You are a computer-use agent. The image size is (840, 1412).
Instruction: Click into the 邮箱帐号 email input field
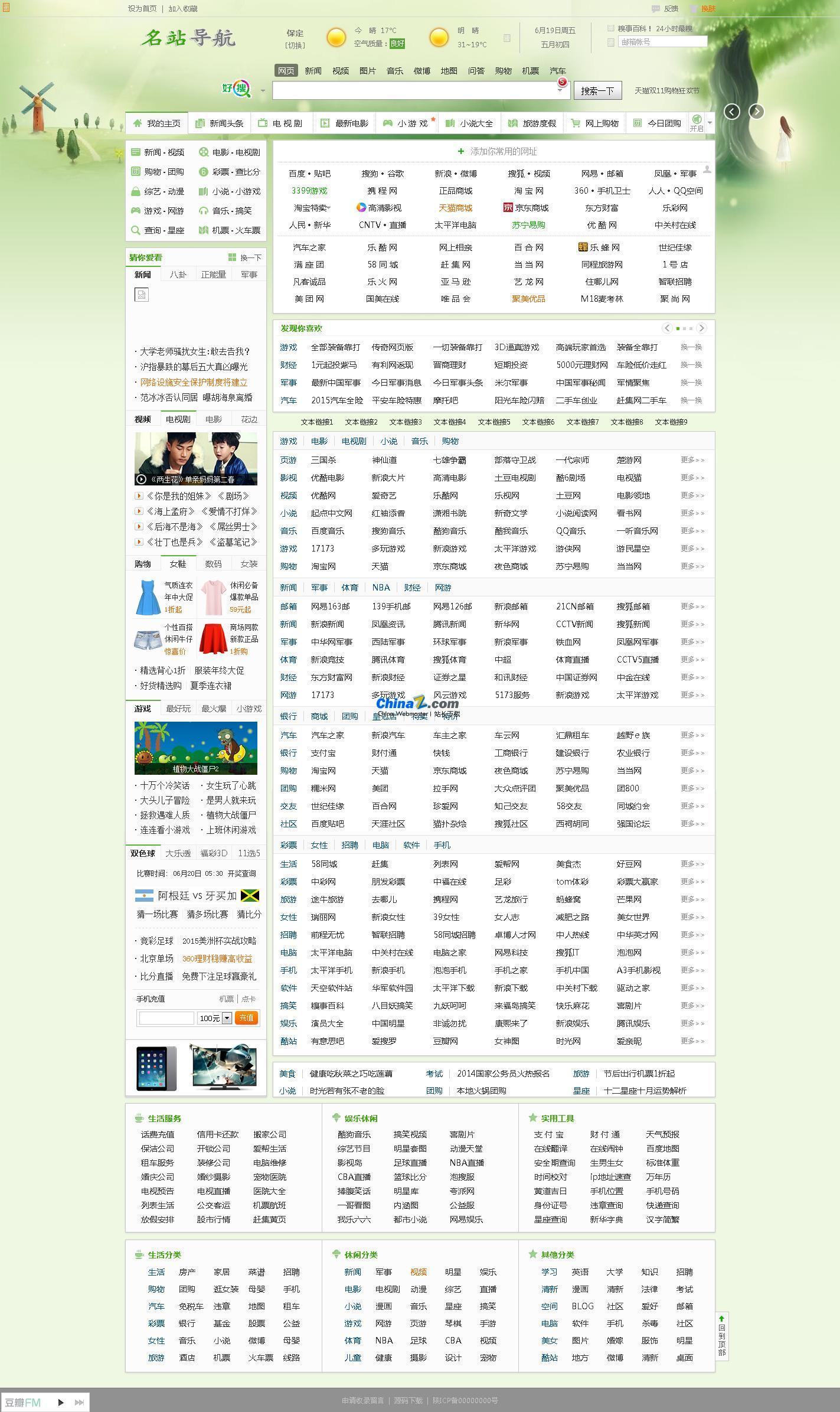[662, 42]
